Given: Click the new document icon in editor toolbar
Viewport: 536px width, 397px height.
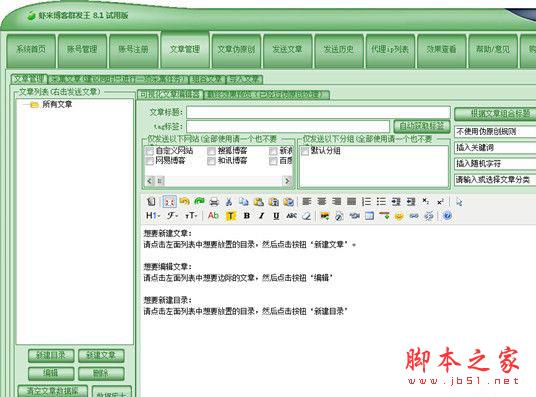Looking at the screenshot, I should click(x=151, y=201).
